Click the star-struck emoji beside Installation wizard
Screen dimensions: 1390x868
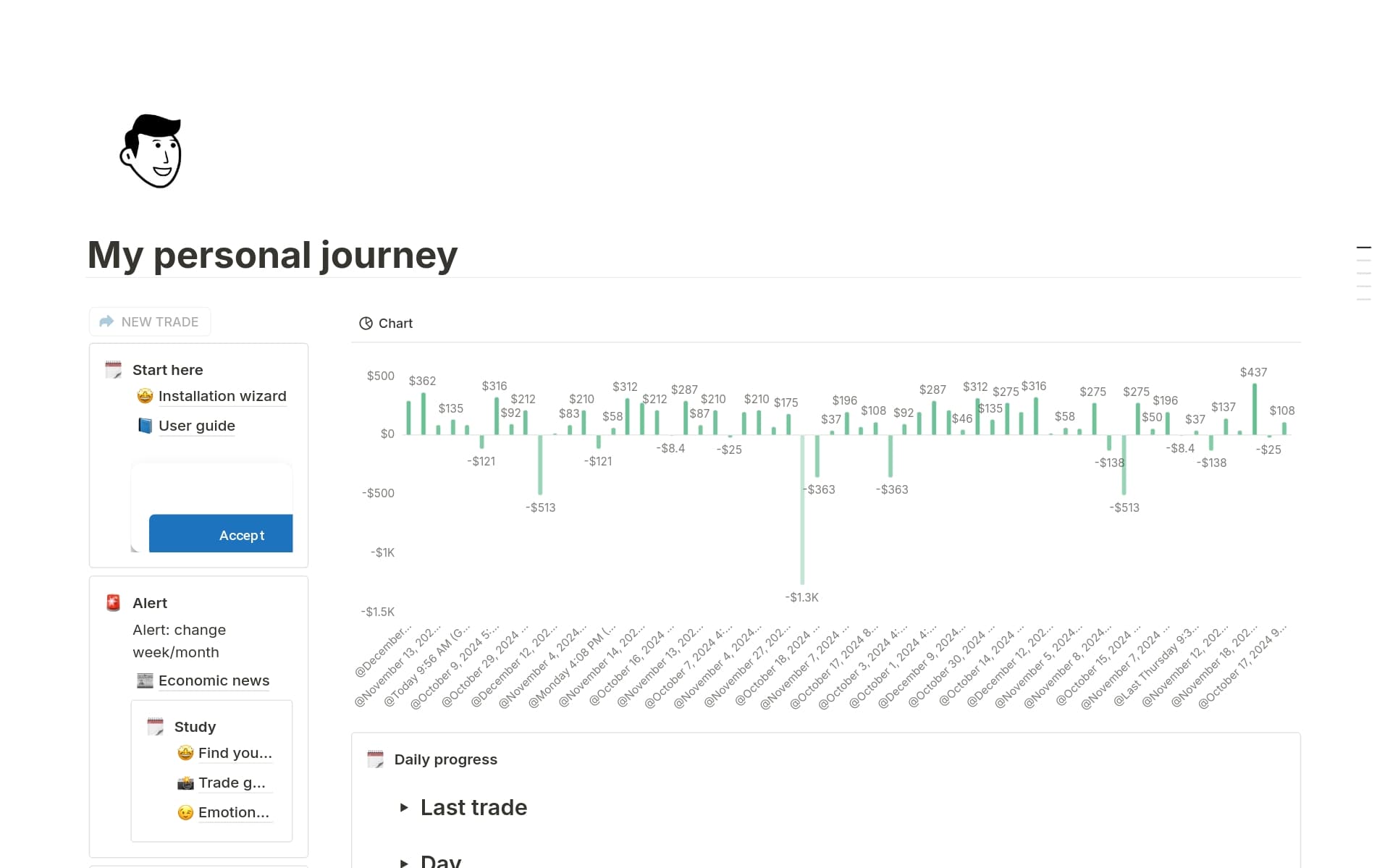(145, 396)
